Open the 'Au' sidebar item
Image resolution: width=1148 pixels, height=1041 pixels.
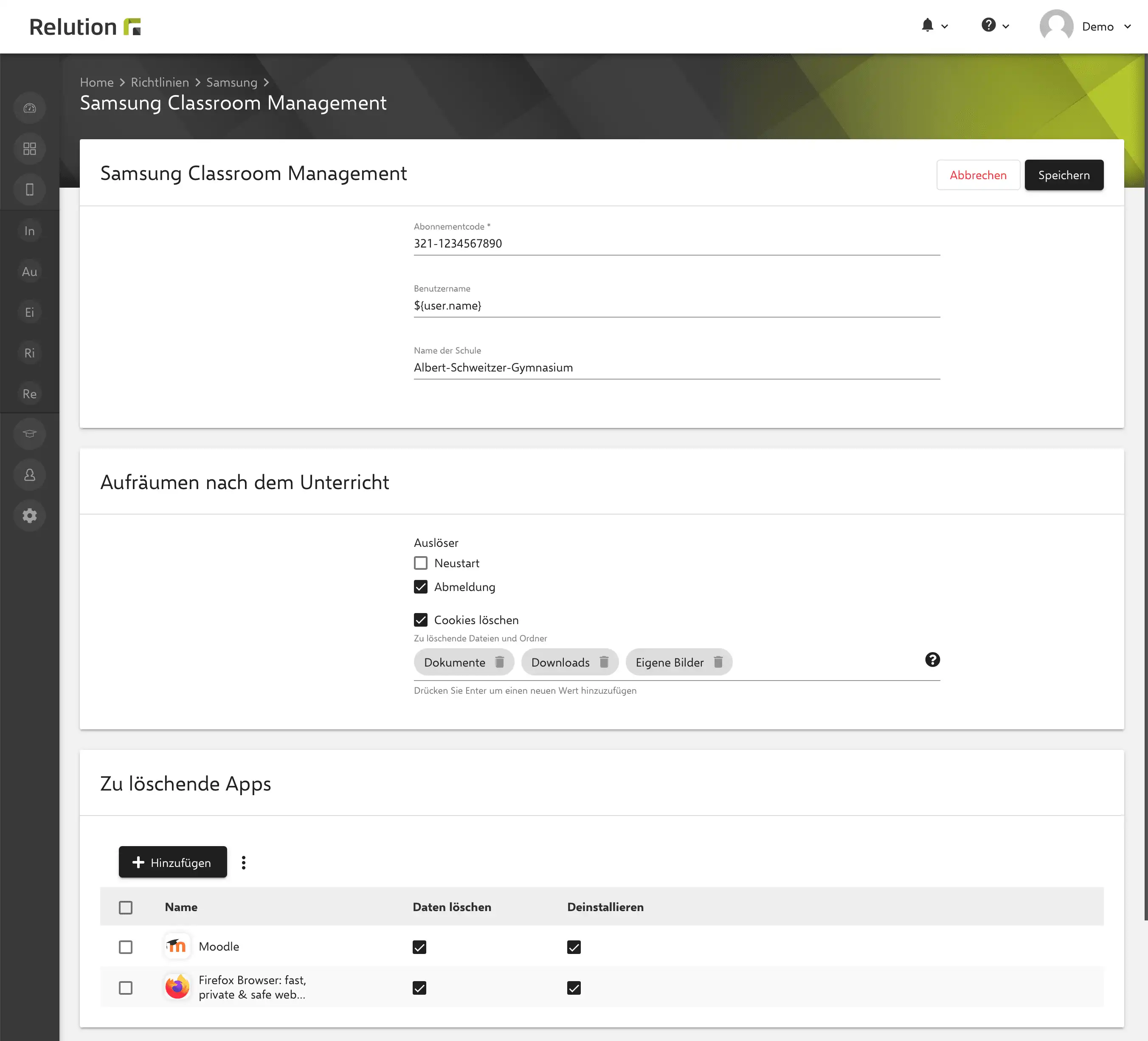pos(30,272)
